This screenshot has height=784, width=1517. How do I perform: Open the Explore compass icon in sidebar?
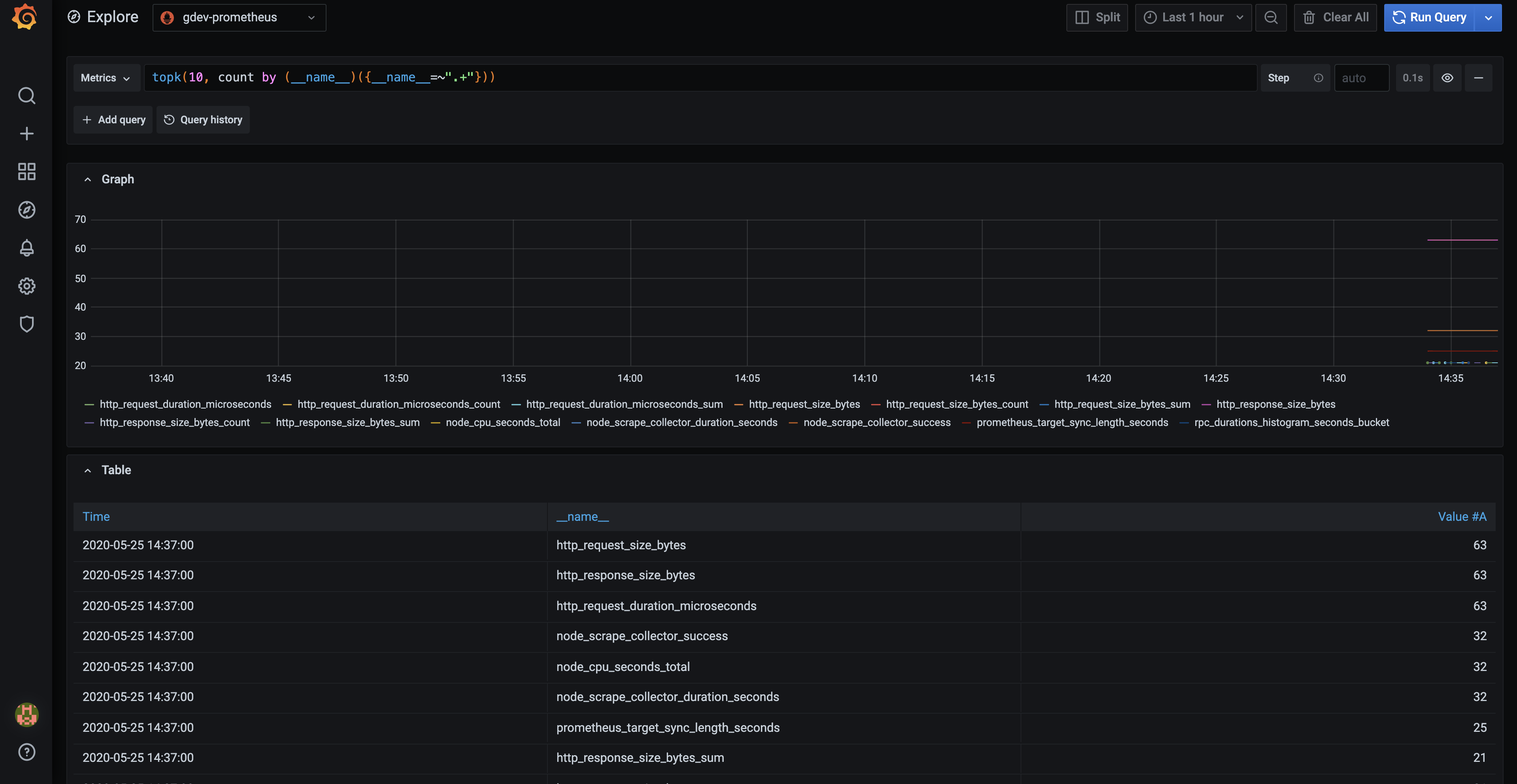point(26,209)
